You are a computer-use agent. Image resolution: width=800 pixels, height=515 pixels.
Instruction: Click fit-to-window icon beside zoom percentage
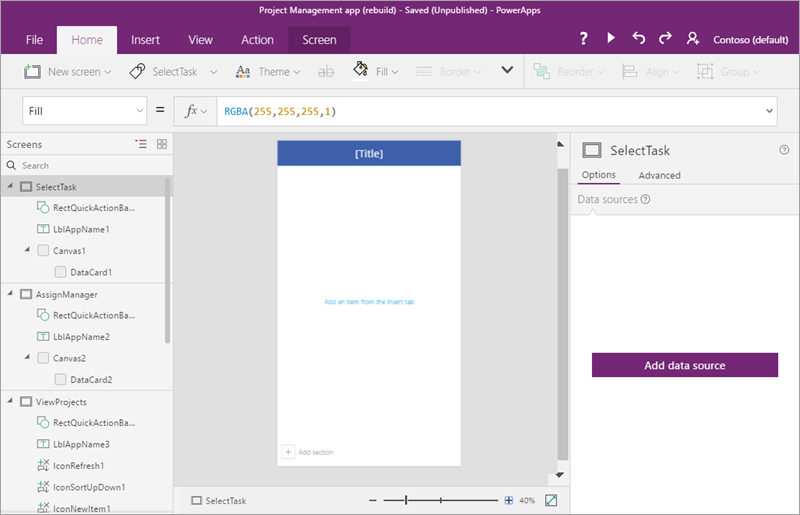[551, 500]
